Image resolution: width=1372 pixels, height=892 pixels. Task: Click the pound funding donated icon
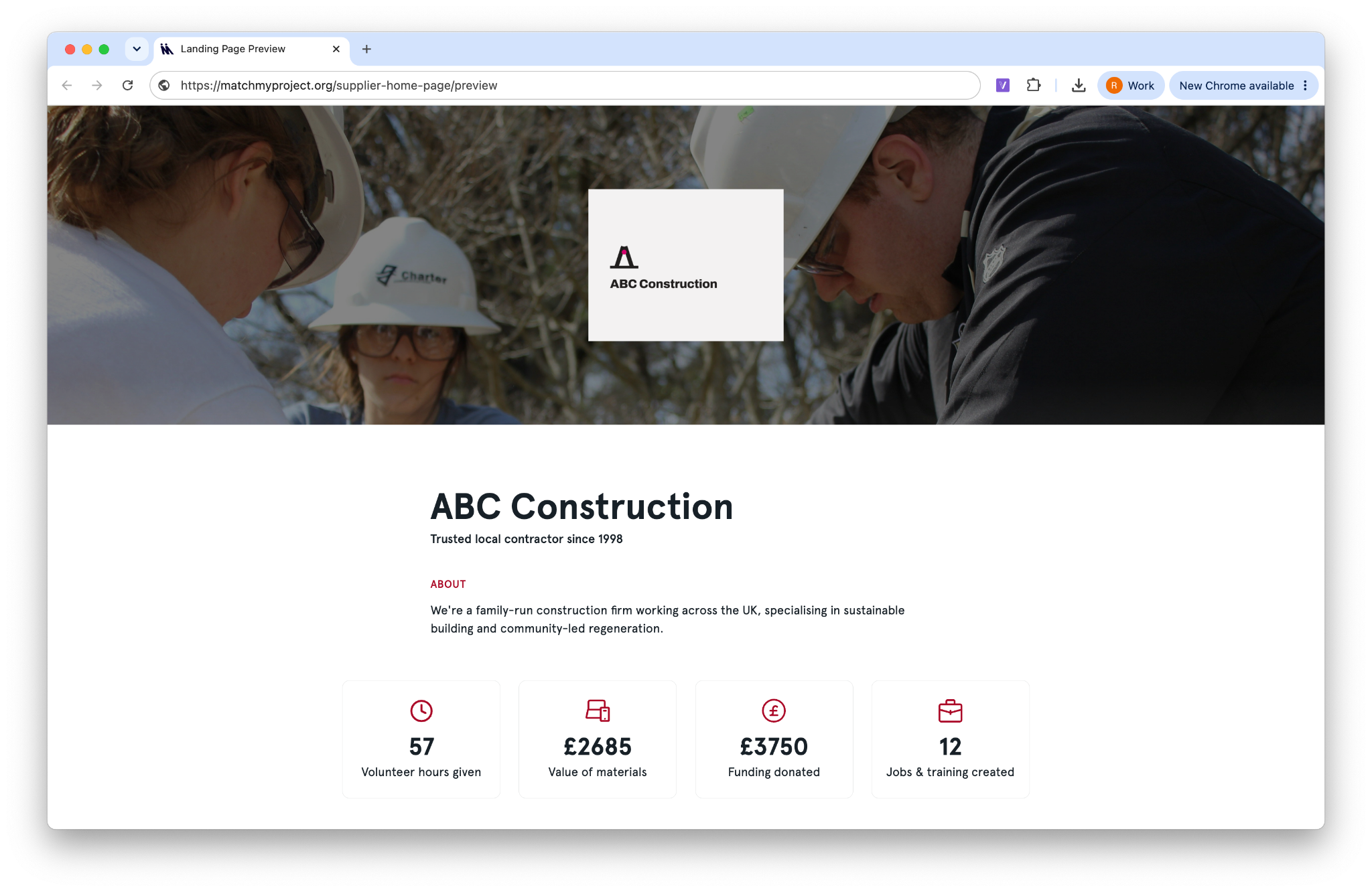click(x=774, y=711)
